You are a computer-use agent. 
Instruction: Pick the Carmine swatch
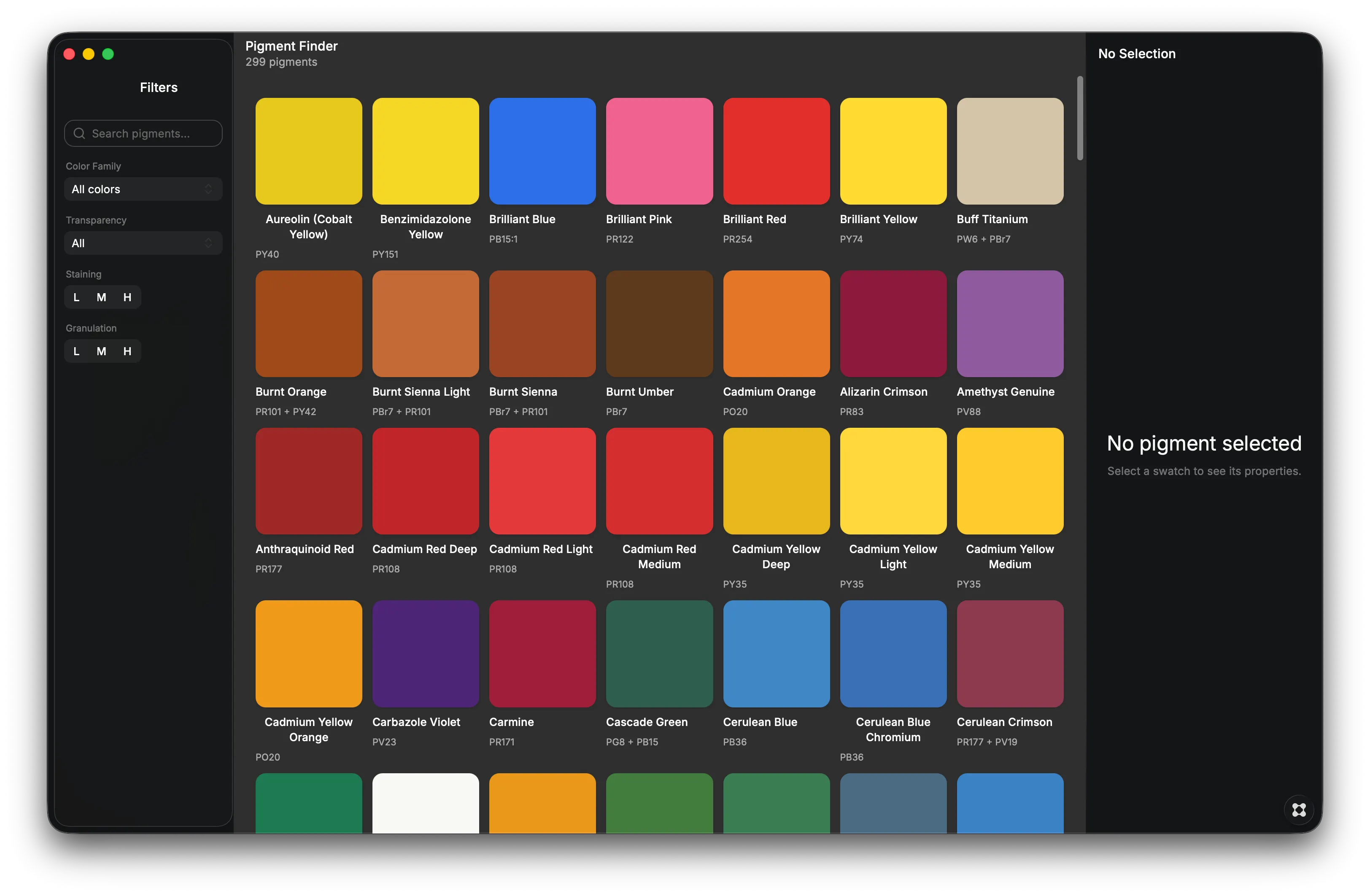point(542,654)
